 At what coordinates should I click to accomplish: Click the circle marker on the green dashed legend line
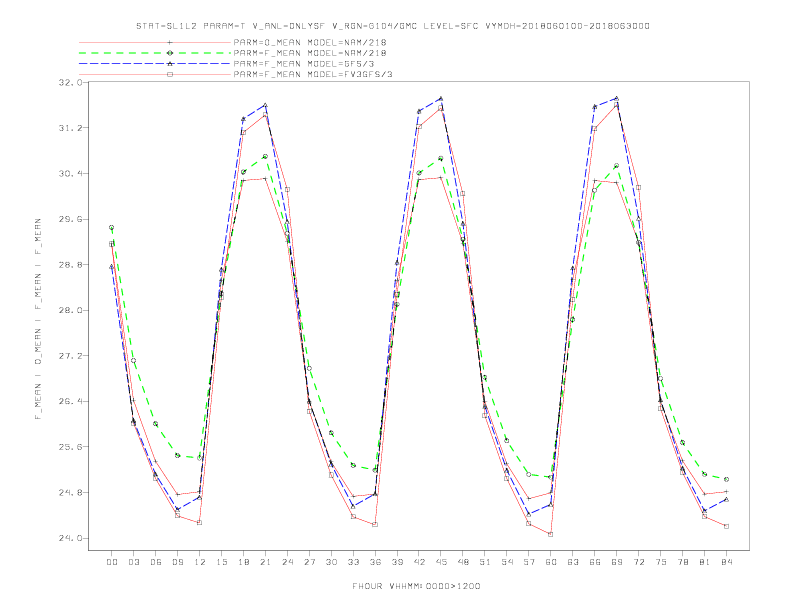pos(170,53)
